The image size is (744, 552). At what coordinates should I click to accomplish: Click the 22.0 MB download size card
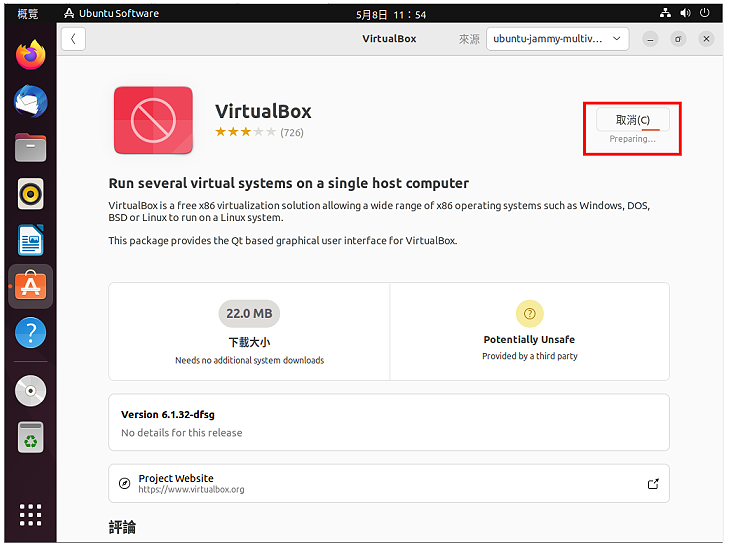pyautogui.click(x=249, y=331)
